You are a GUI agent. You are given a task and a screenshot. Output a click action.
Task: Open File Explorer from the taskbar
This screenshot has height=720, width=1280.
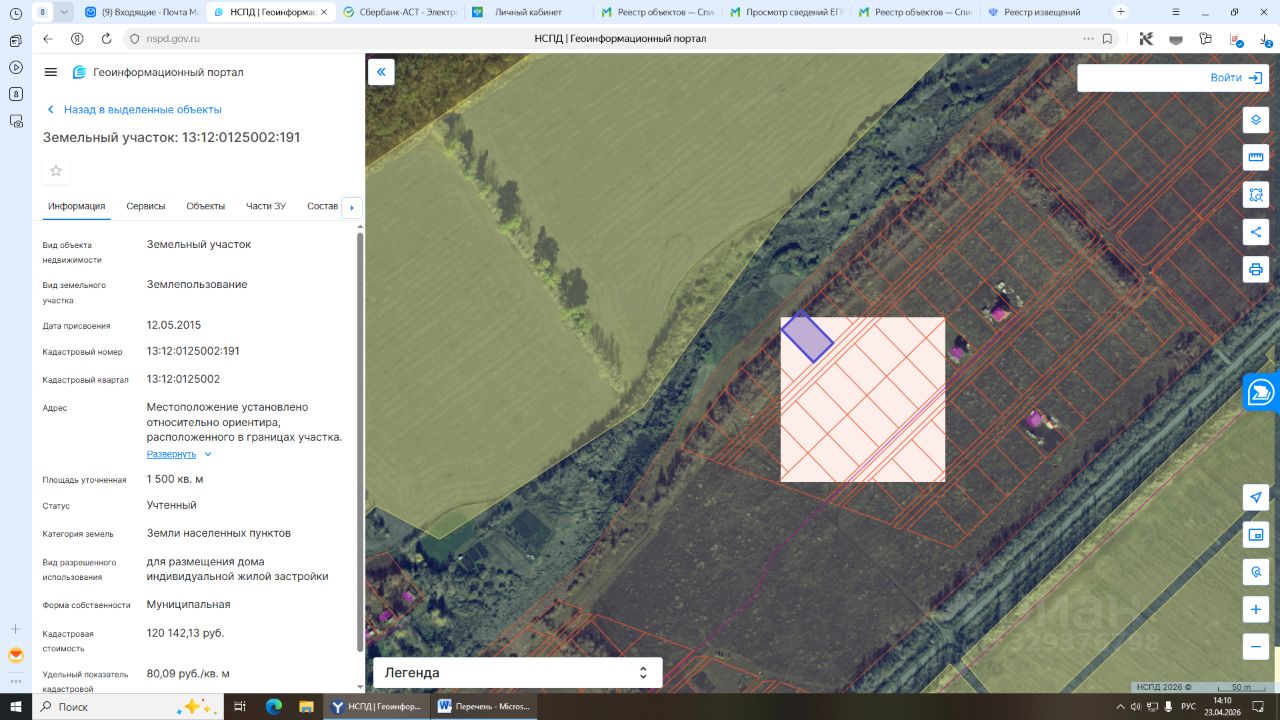(305, 706)
